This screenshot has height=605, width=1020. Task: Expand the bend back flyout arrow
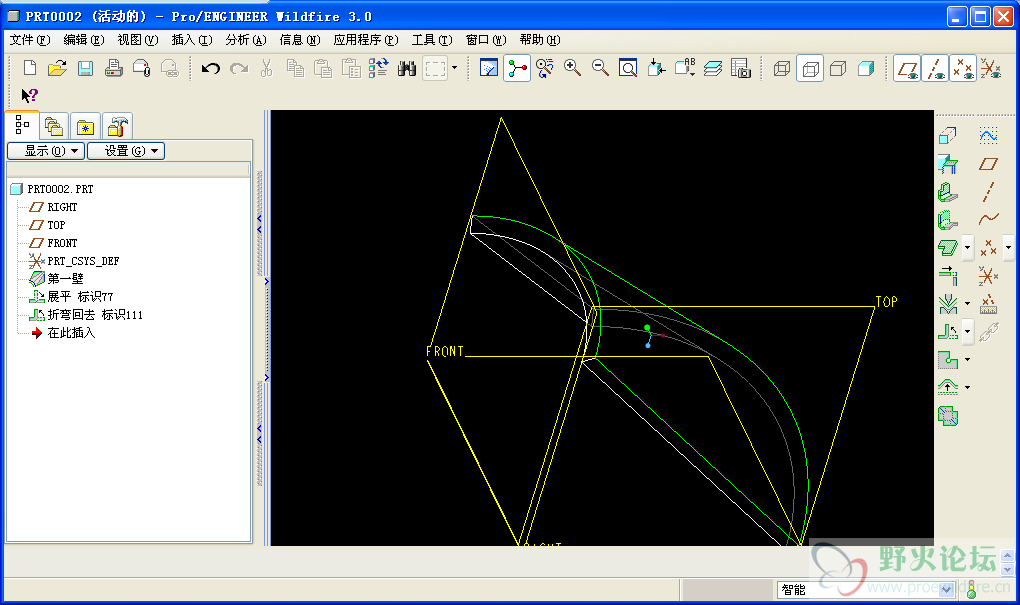(x=967, y=332)
